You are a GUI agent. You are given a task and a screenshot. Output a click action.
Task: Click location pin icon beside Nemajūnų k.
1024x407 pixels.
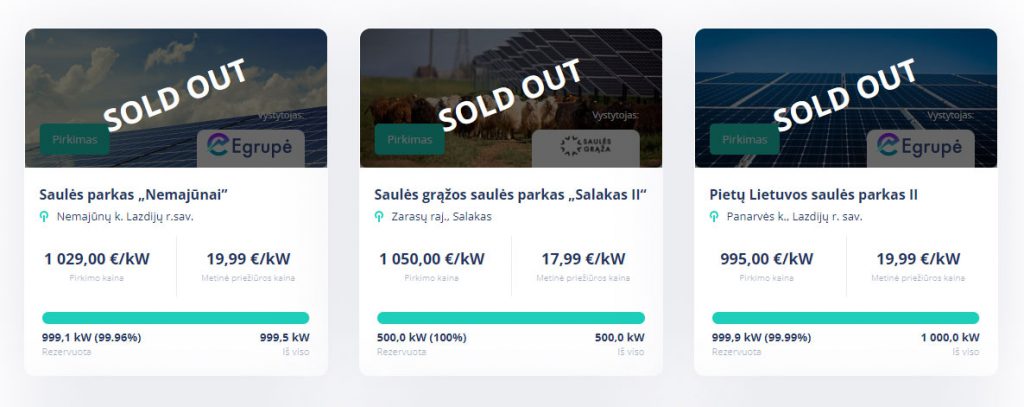click(x=44, y=216)
